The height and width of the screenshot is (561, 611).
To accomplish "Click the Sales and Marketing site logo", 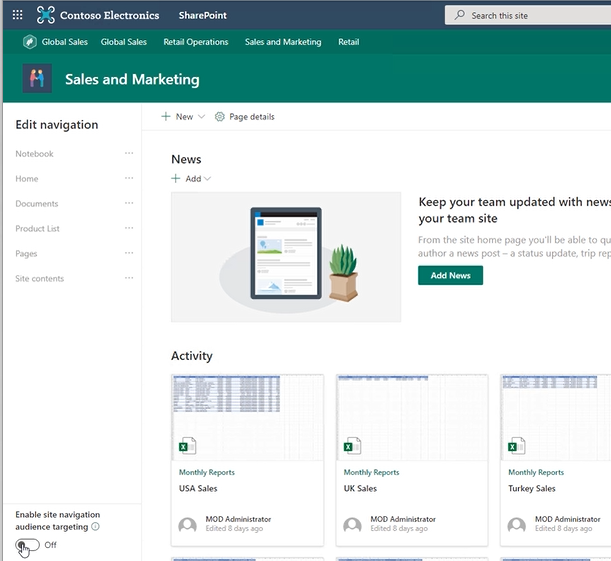I will tap(37, 78).
